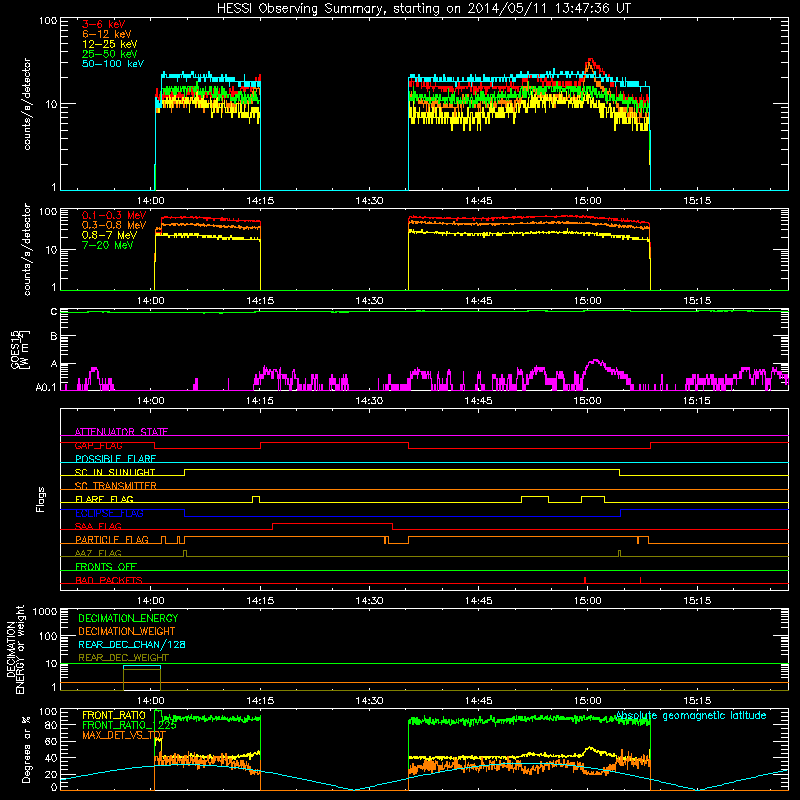Click the 0.3-0.8 MeV legend entry
This screenshot has height=800, width=800.
(x=114, y=225)
